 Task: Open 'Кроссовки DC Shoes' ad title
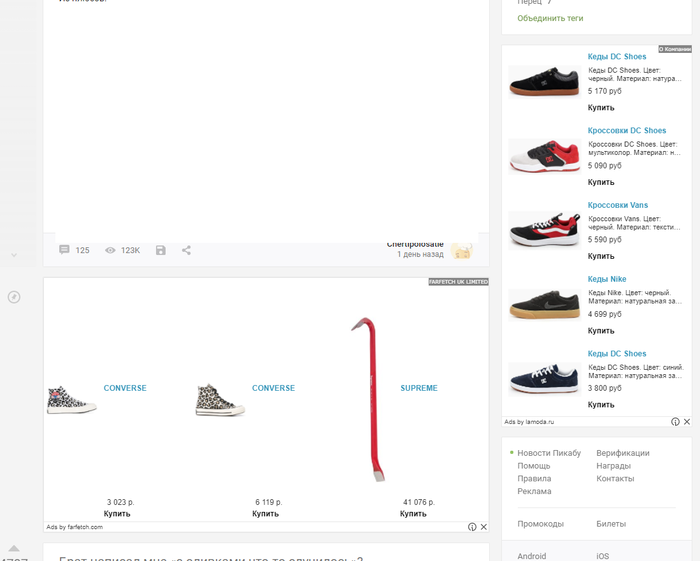pos(626,130)
